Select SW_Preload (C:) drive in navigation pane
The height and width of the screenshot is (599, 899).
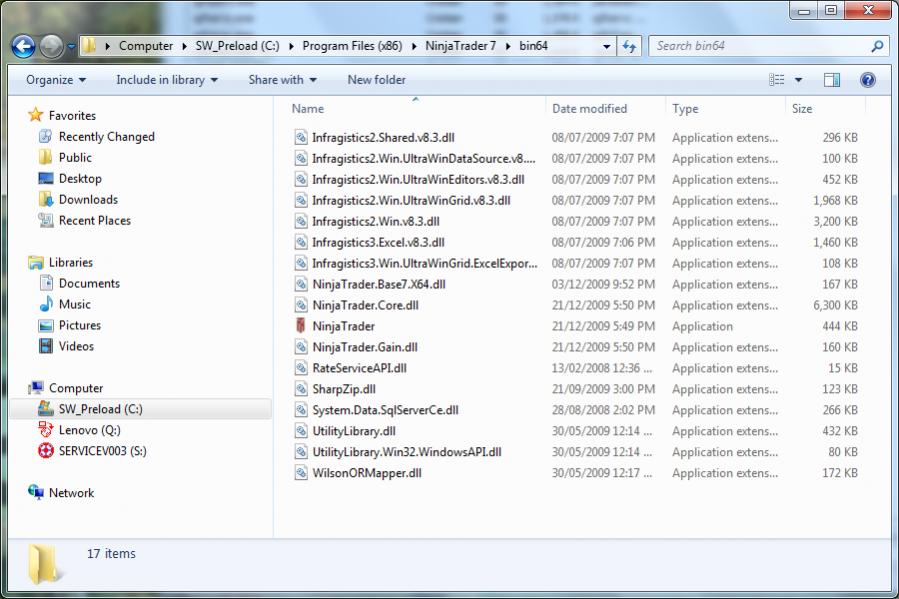(140, 409)
